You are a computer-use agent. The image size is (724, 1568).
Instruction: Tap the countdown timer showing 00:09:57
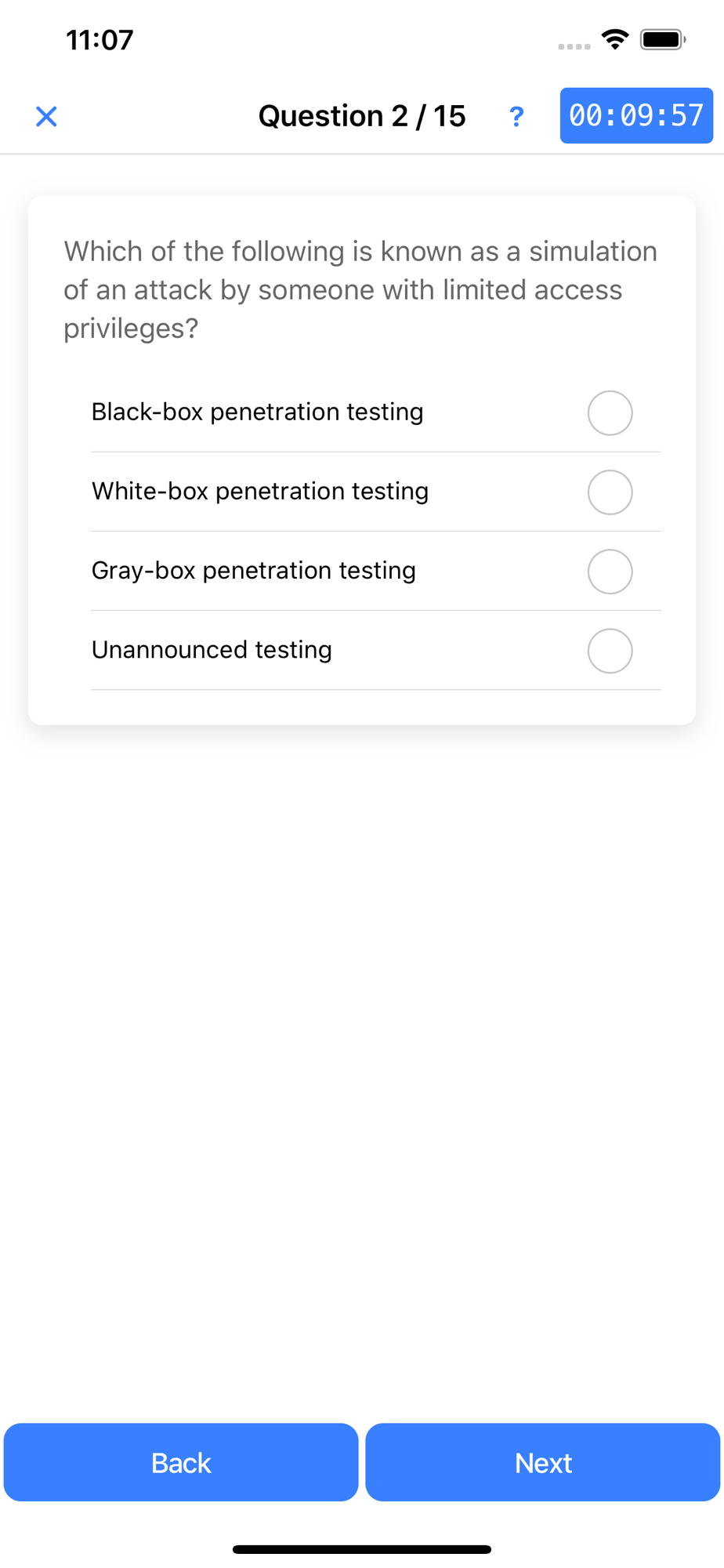click(636, 116)
